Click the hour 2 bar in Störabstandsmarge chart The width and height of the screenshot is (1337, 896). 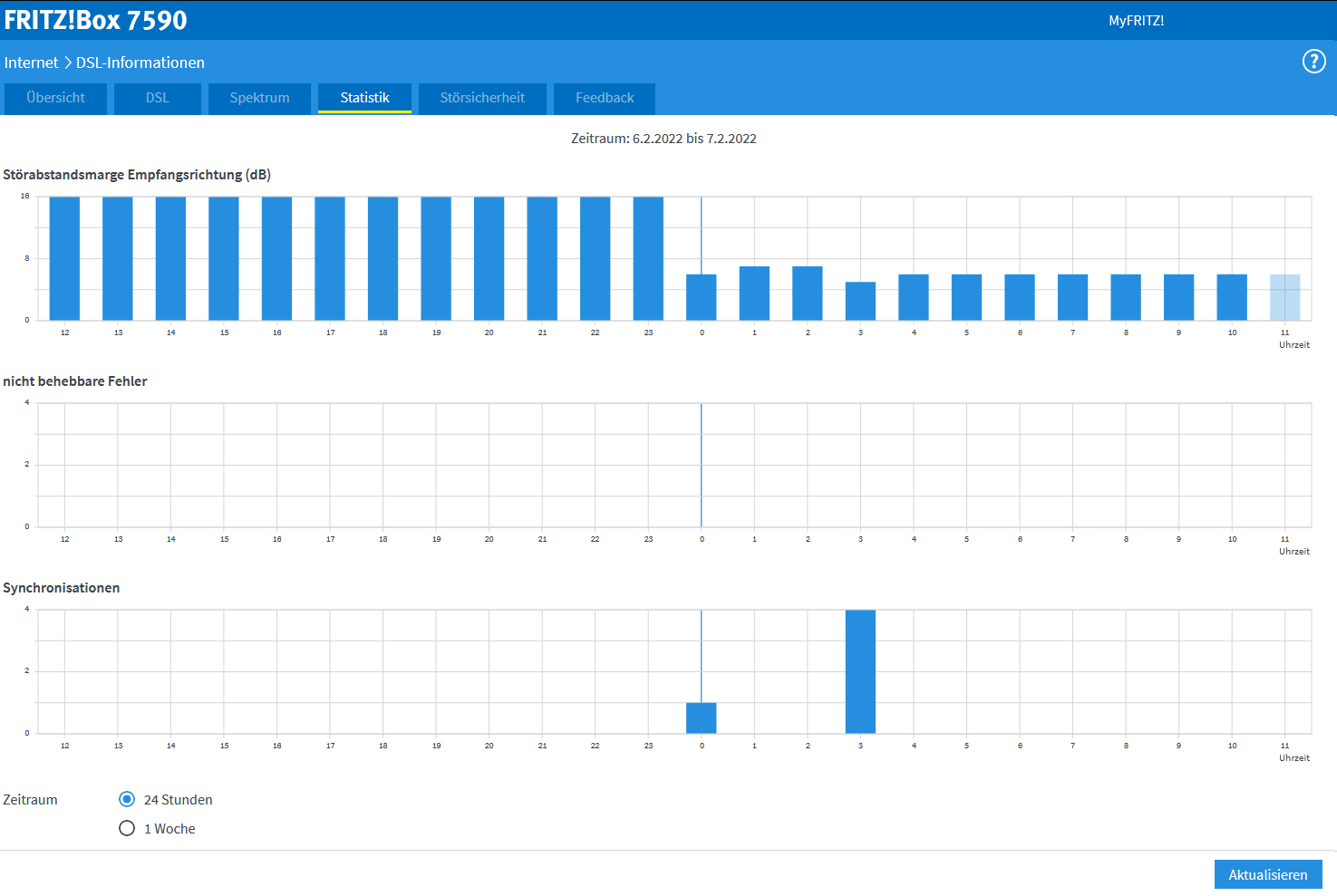[x=808, y=294]
